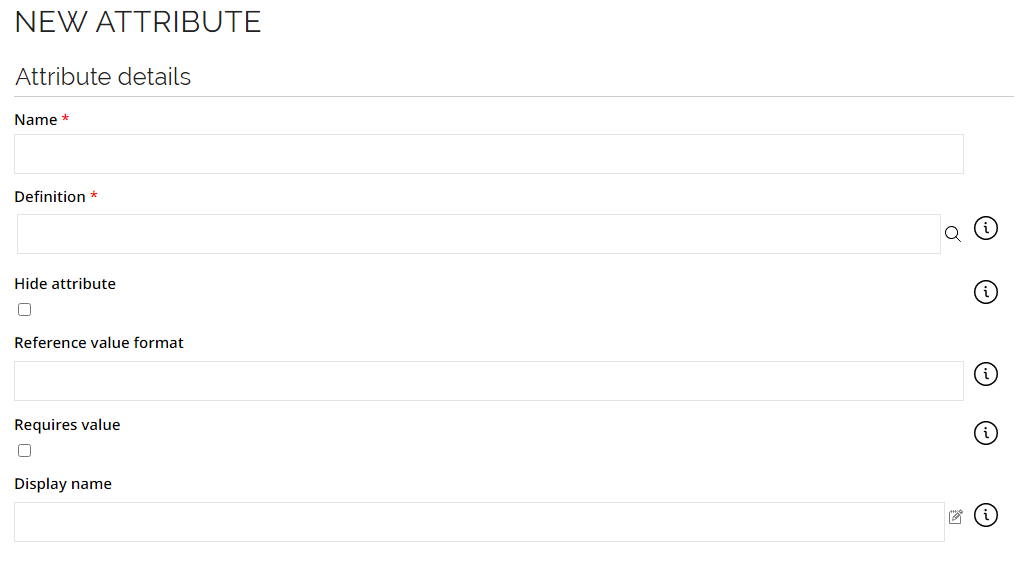Enable the Hide attribute checkbox

click(x=24, y=309)
